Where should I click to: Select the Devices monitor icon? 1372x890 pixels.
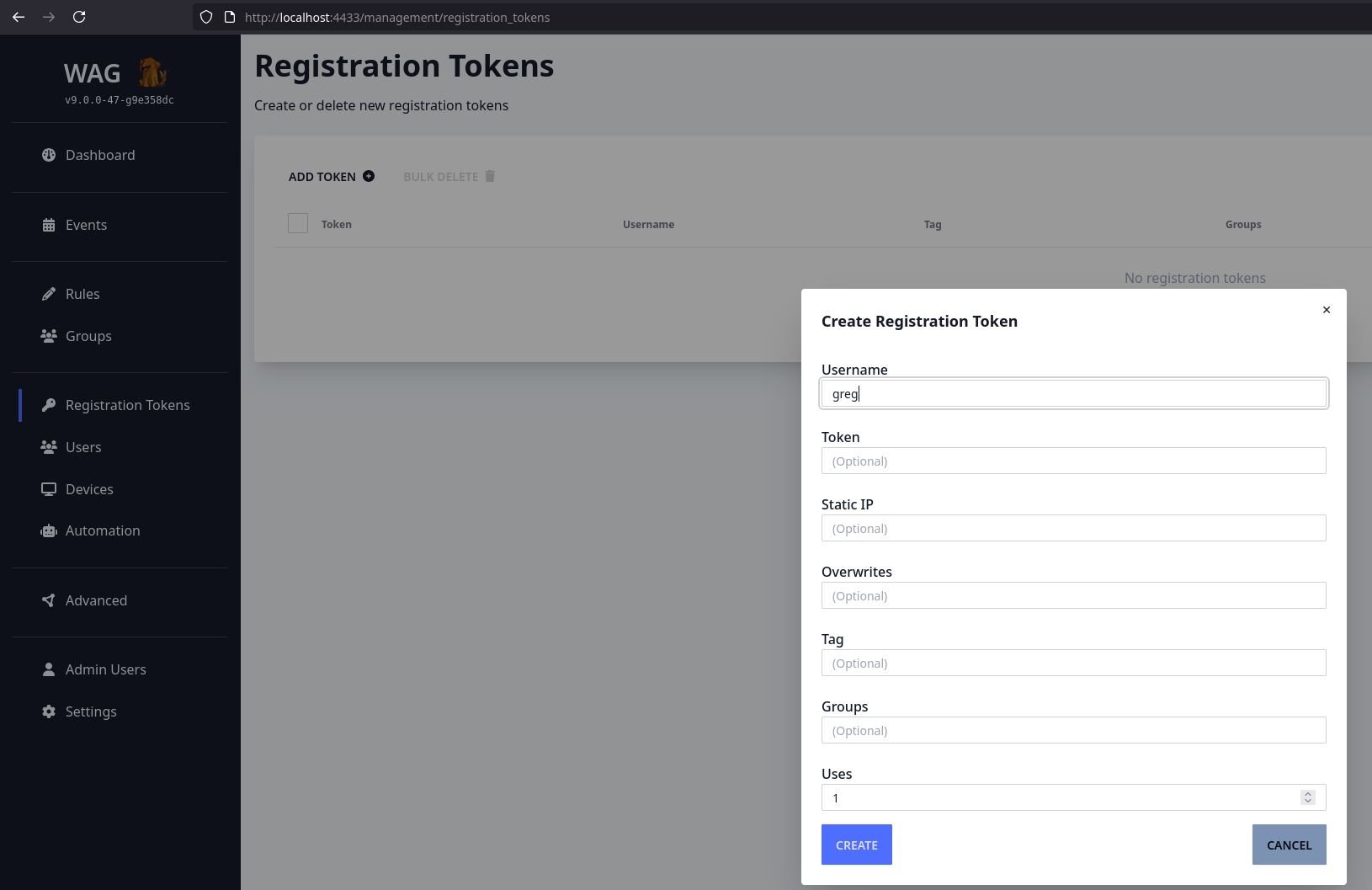click(48, 488)
